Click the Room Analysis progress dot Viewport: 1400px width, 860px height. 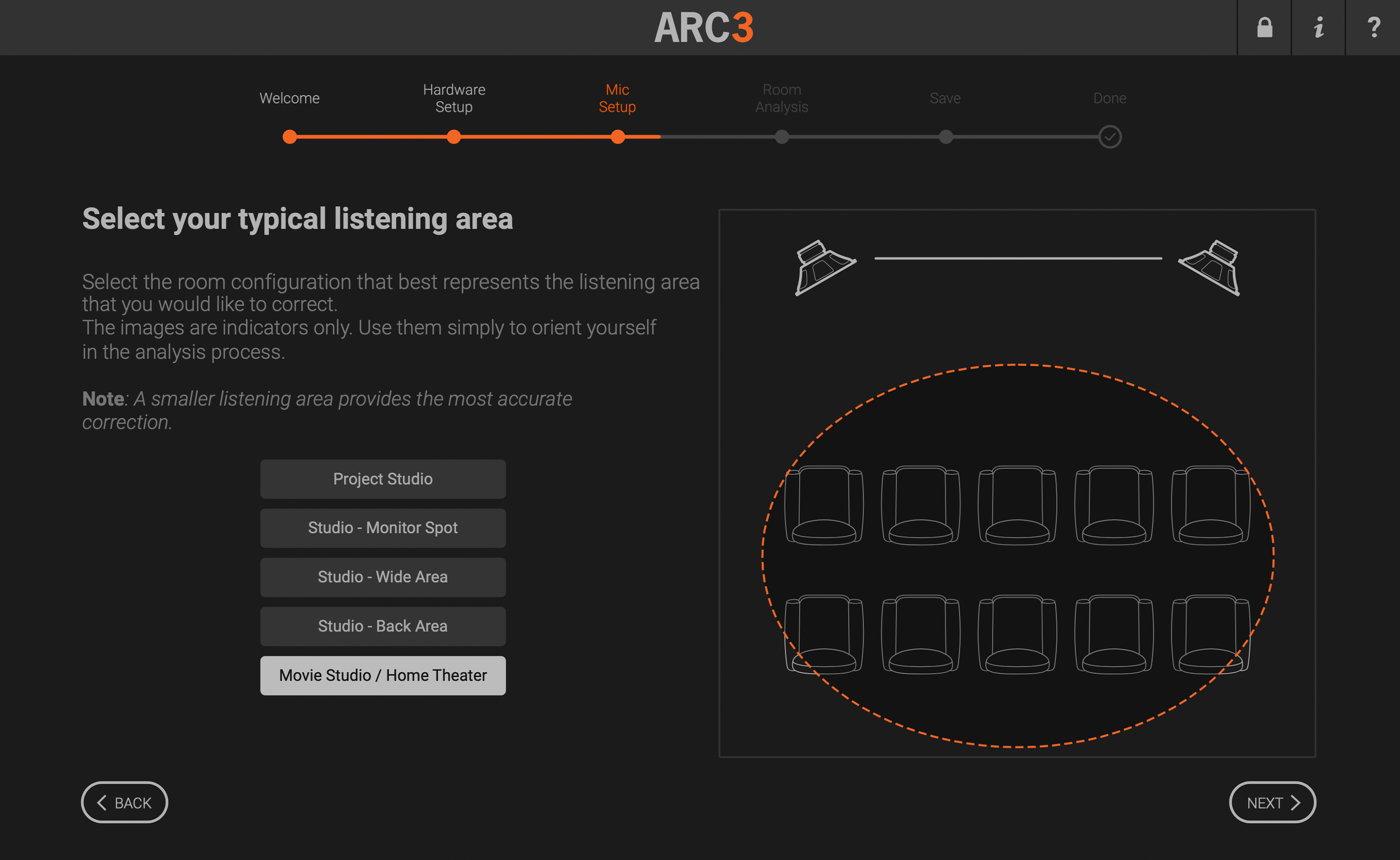click(x=782, y=137)
